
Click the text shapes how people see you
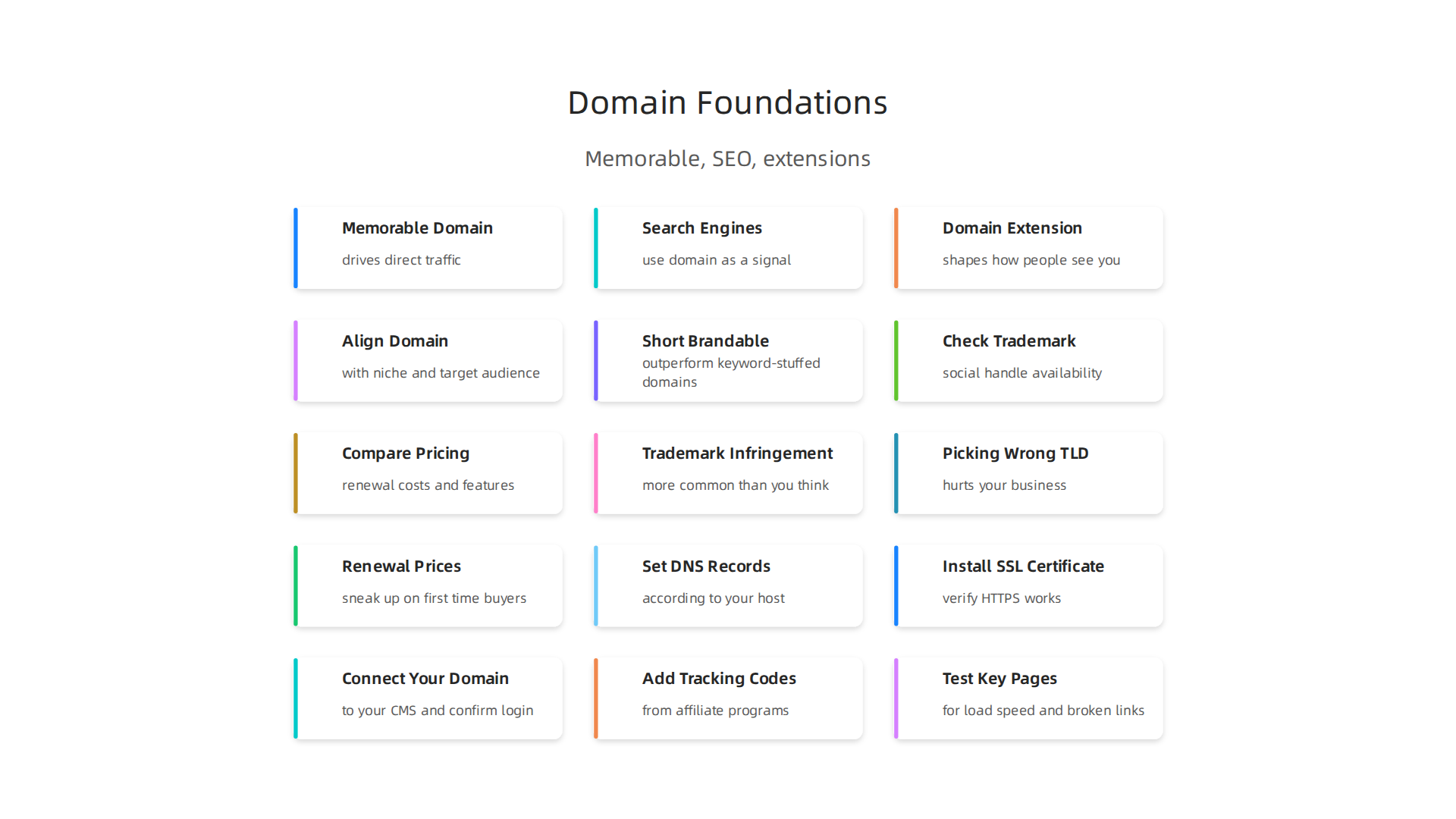point(1031,260)
